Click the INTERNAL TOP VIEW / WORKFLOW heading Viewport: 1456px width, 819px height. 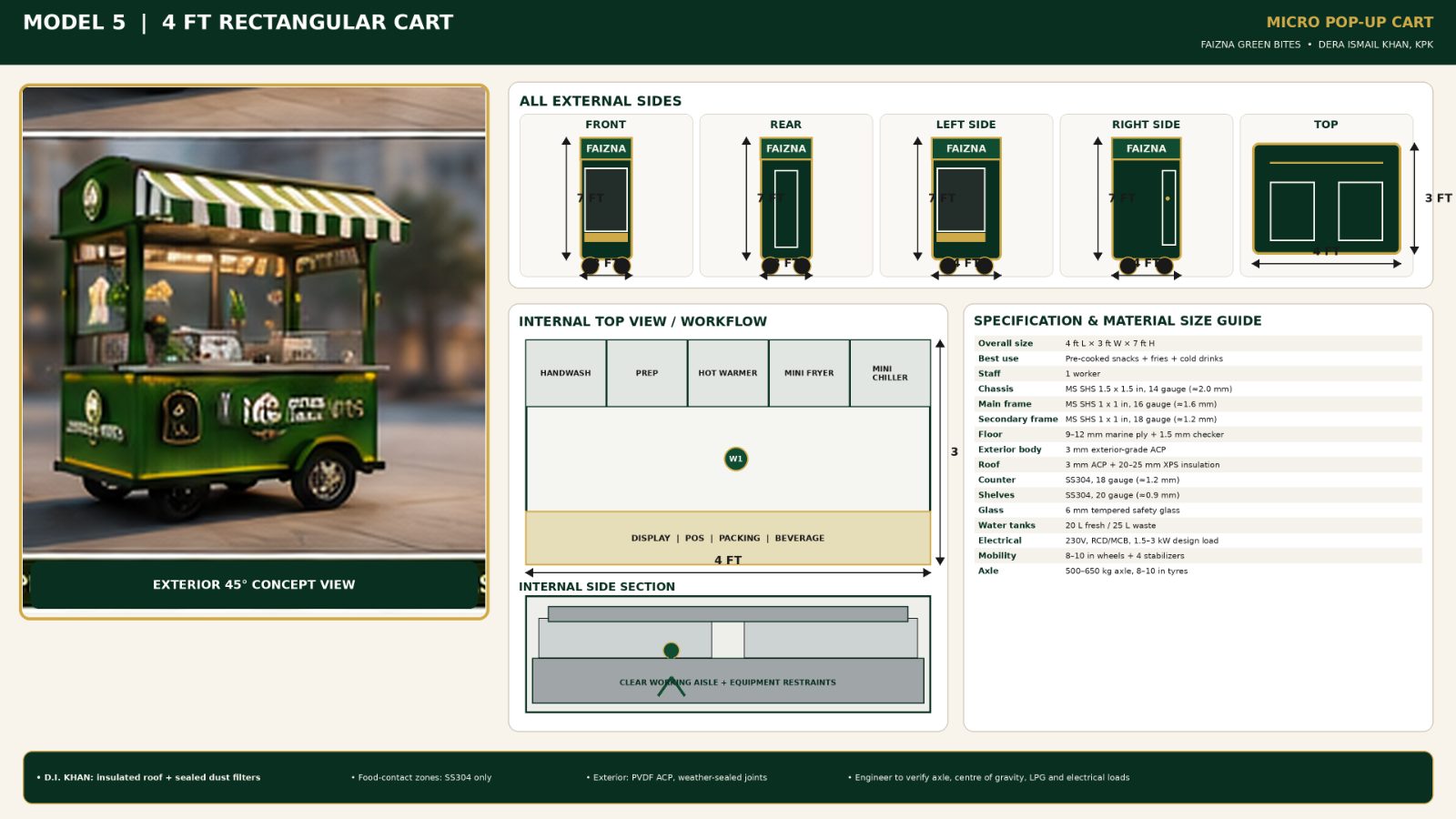click(x=642, y=321)
